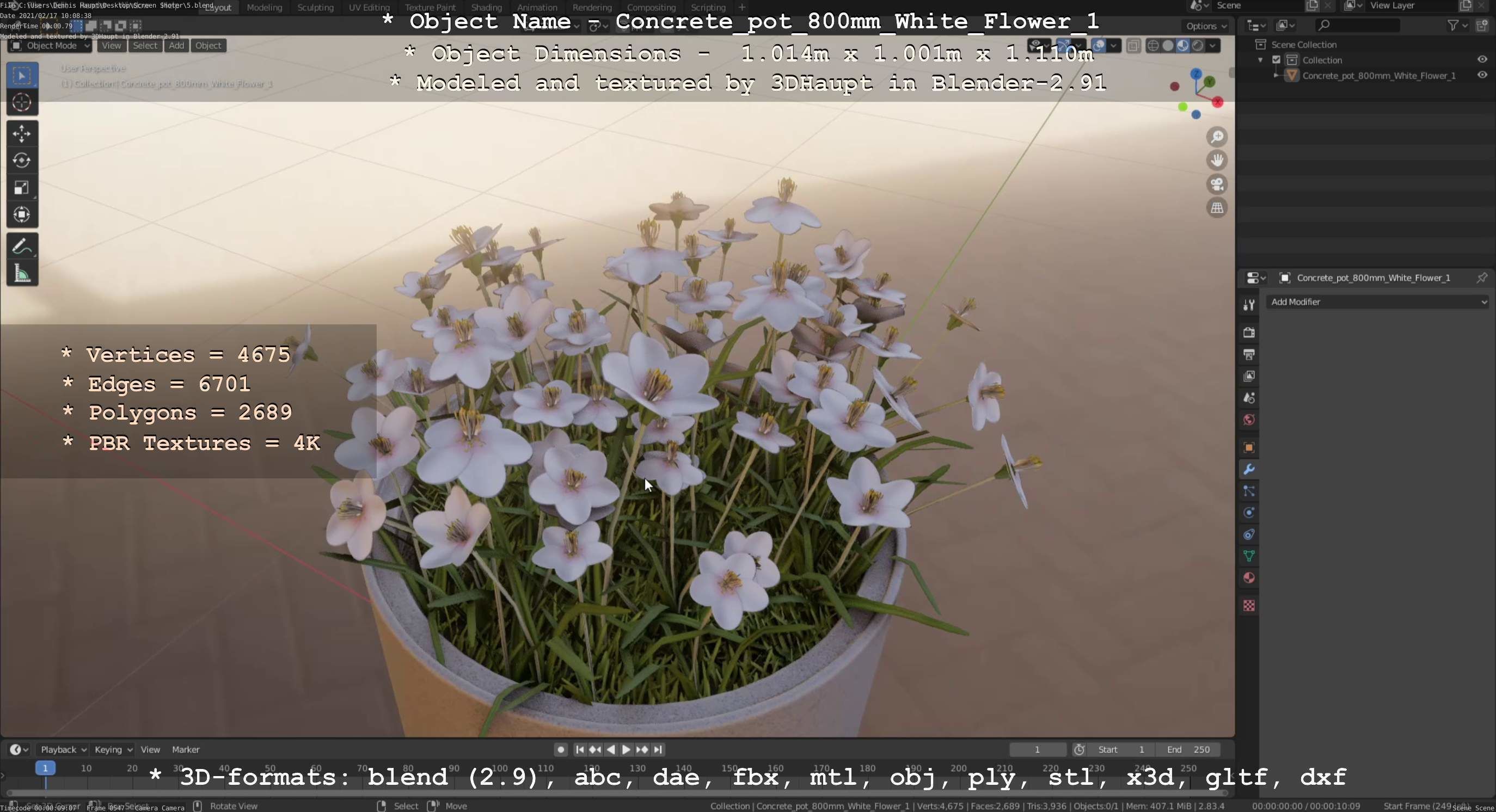Select the Scale tool
The height and width of the screenshot is (812, 1496).
21,187
